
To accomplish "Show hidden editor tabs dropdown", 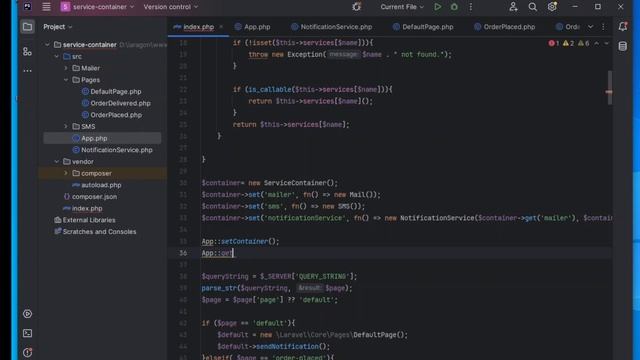I will click(590, 27).
